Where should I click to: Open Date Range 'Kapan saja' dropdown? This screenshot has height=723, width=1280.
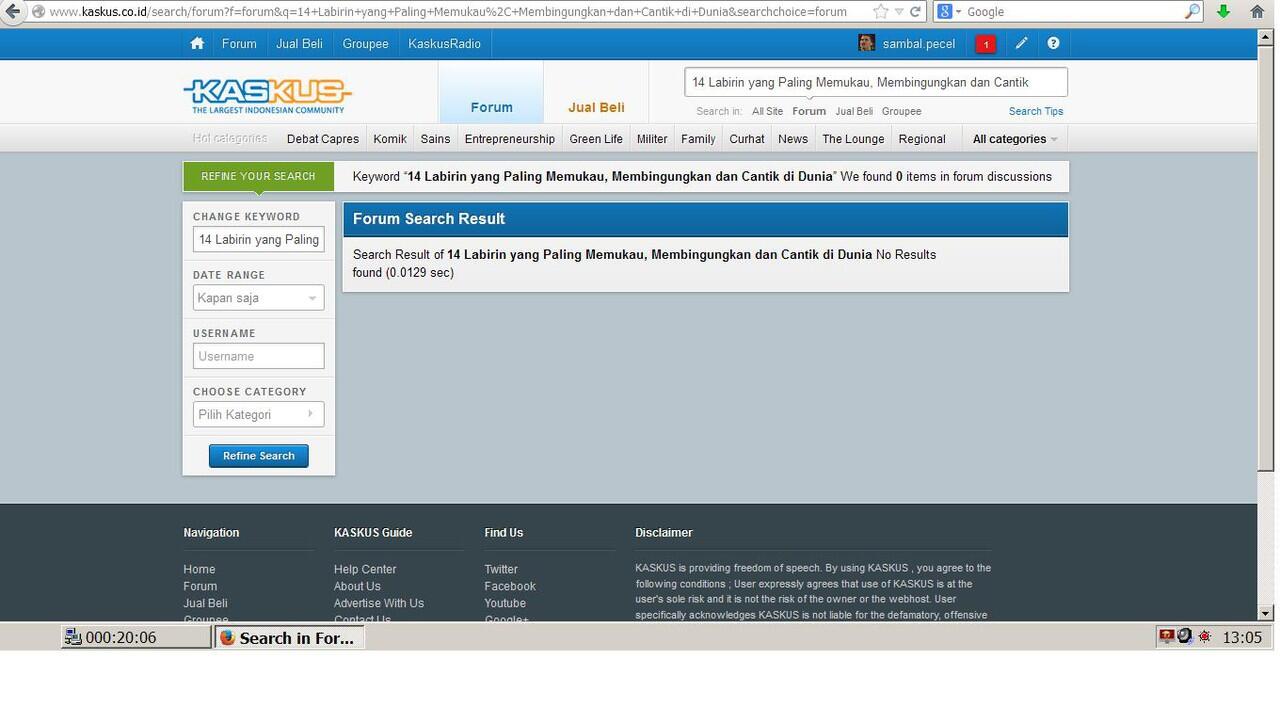[x=258, y=298]
